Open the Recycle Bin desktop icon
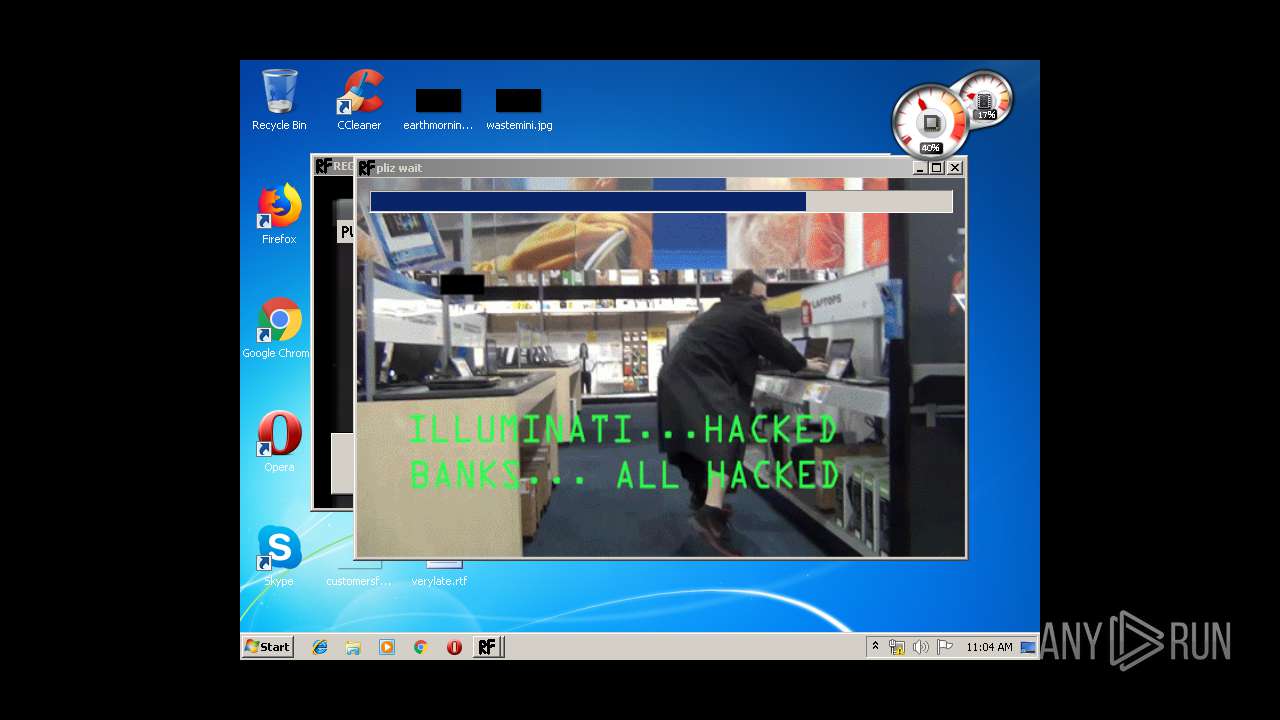Image resolution: width=1280 pixels, height=720 pixels. pyautogui.click(x=279, y=100)
